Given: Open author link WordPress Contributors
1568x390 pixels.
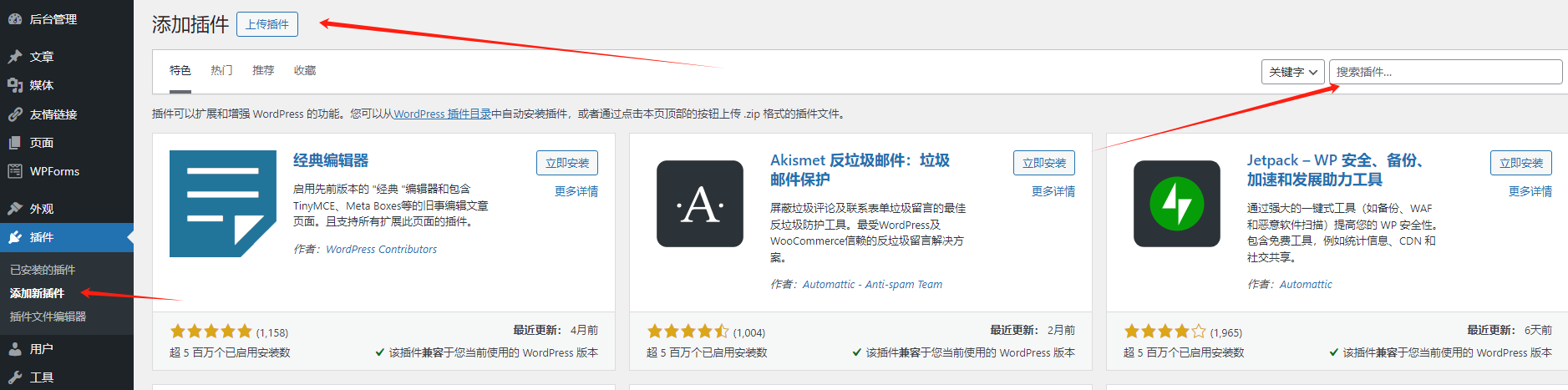Looking at the screenshot, I should [381, 249].
